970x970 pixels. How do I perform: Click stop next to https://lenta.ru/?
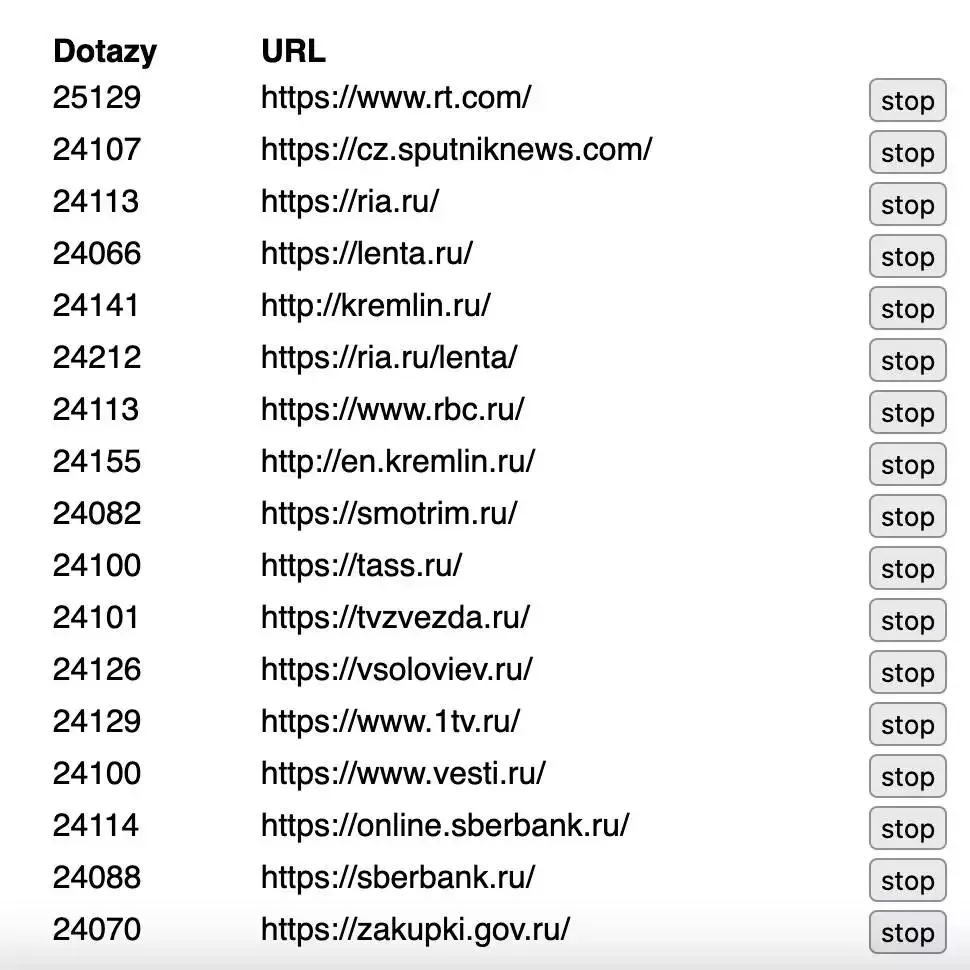click(907, 257)
